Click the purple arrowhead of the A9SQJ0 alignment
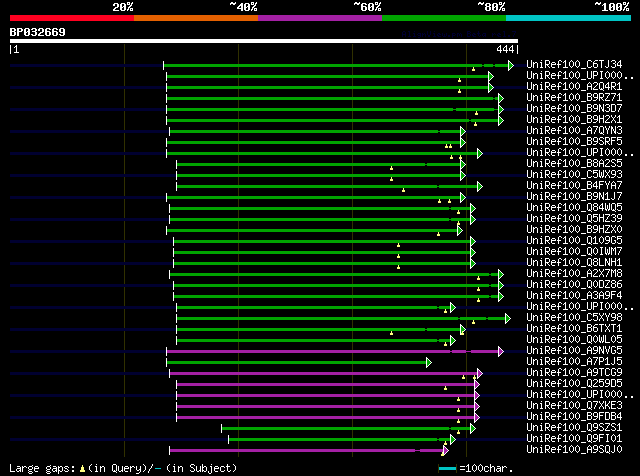640x476 pixels. pyautogui.click(x=445, y=450)
